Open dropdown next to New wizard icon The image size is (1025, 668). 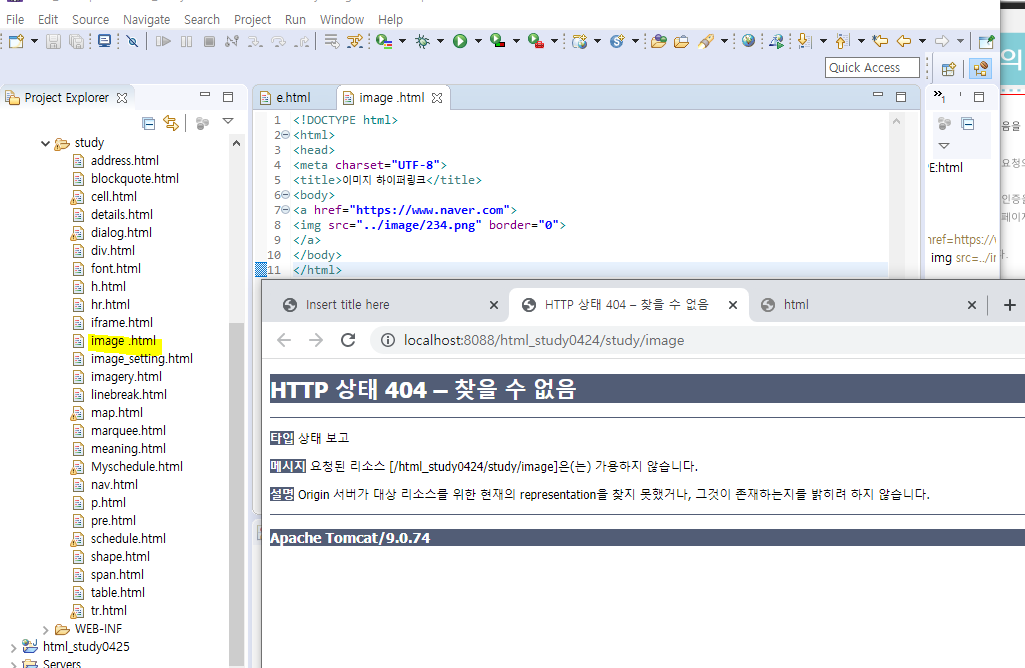34,41
